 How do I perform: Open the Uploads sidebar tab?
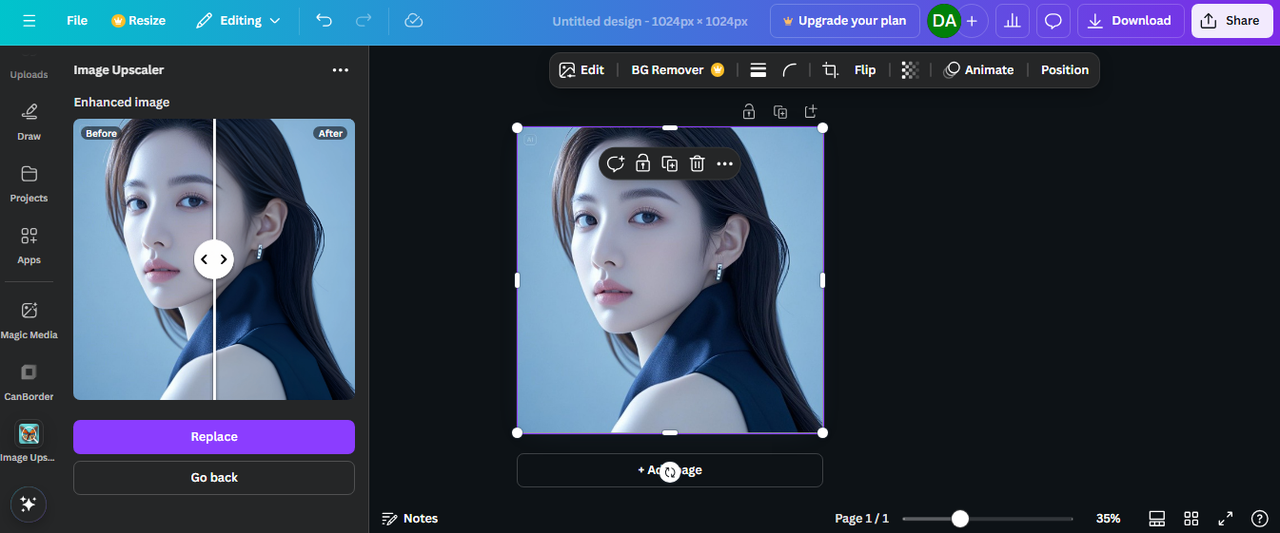[x=29, y=75]
